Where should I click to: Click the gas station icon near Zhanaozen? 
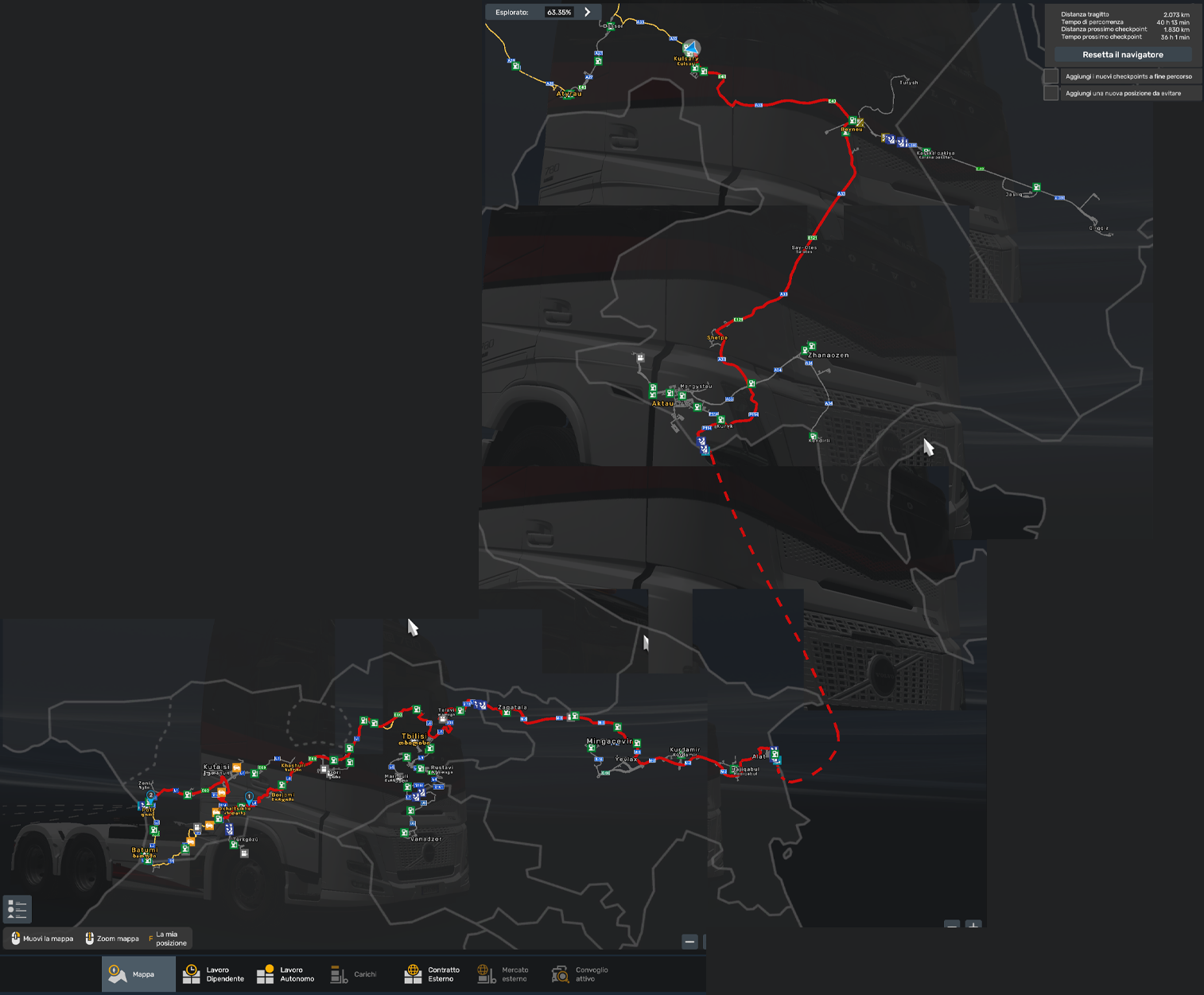pyautogui.click(x=811, y=346)
